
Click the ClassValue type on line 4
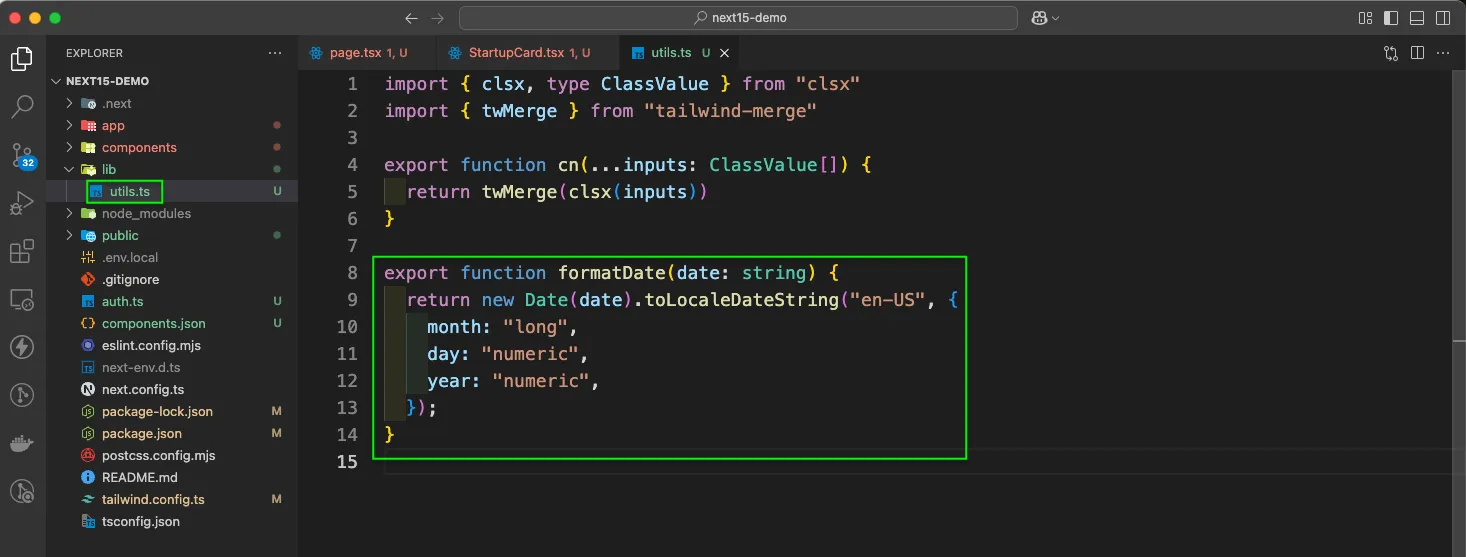(x=763, y=165)
